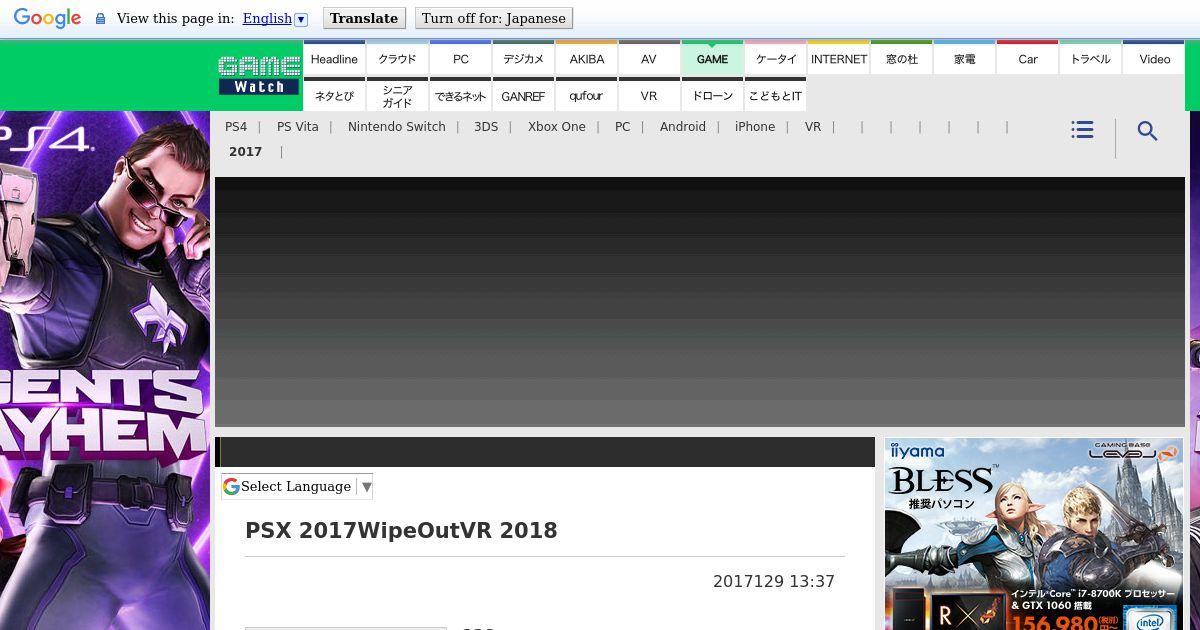Image resolution: width=1200 pixels, height=630 pixels.
Task: Open the ドローン tab
Action: point(712,95)
